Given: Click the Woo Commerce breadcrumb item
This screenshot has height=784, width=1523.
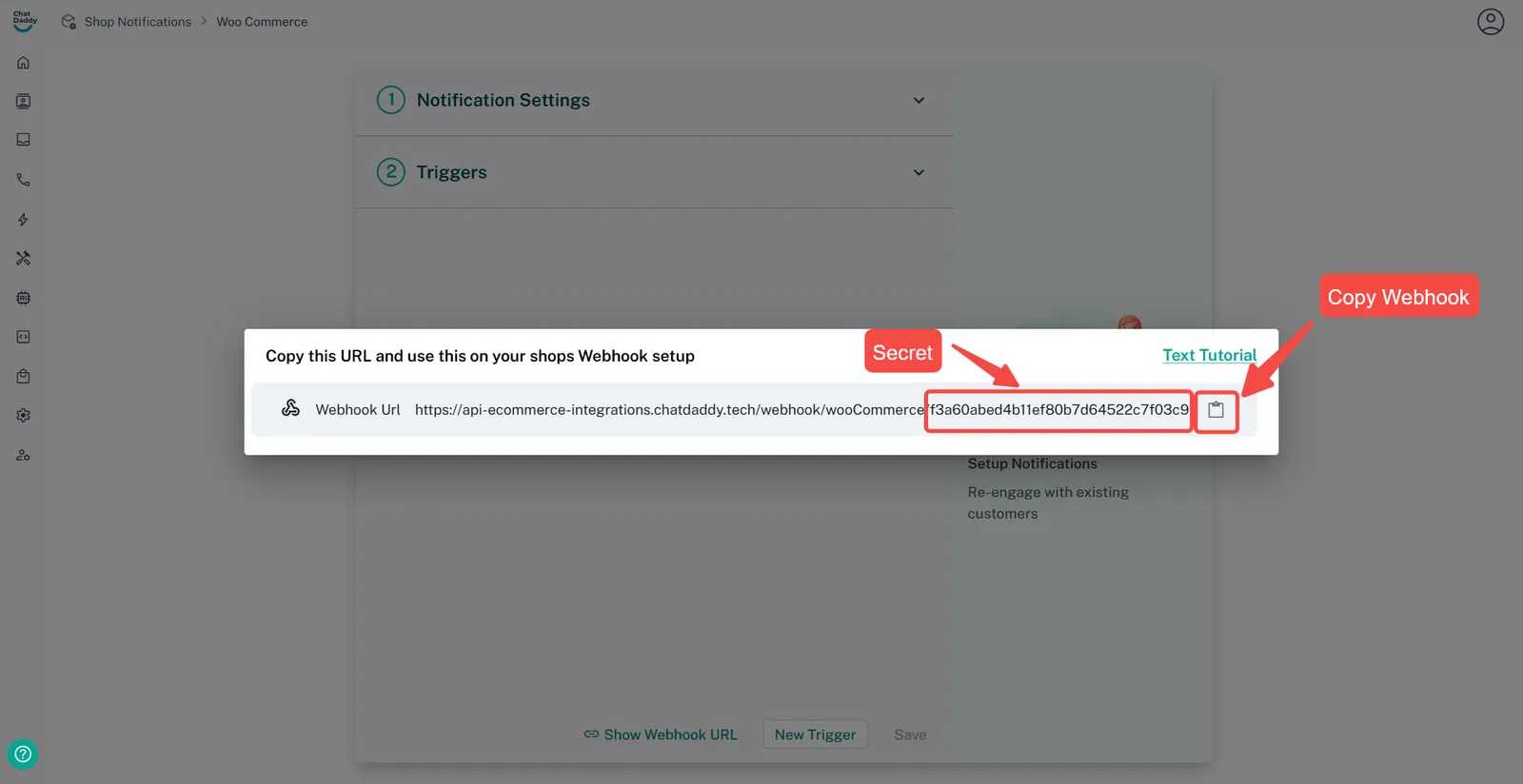Looking at the screenshot, I should click(x=262, y=22).
